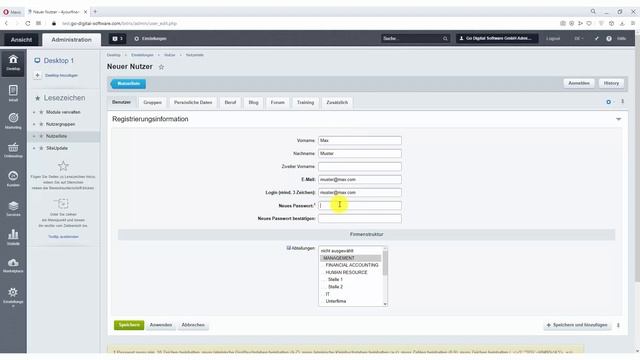Select HUMAN RESOURCE in Abteilungen list

point(347,272)
